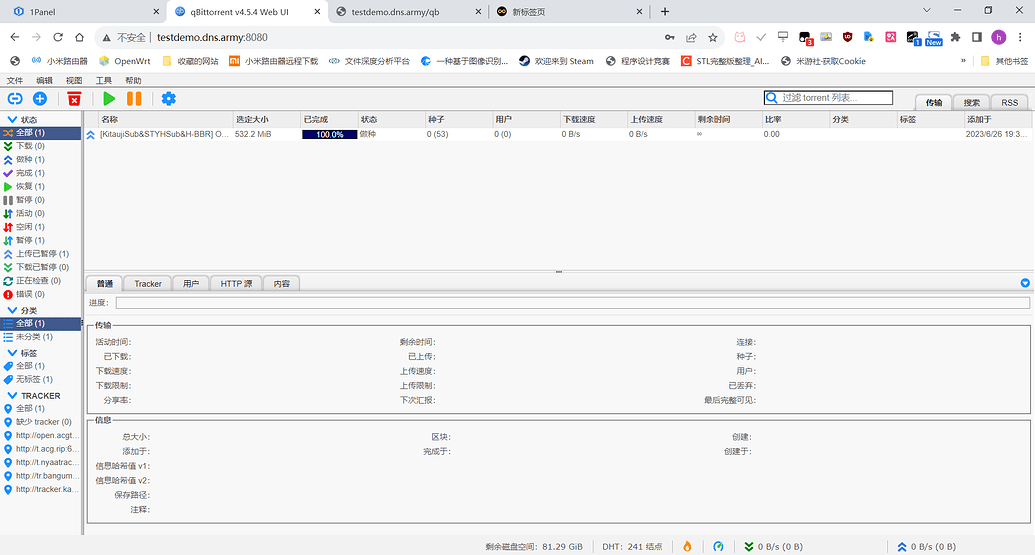Open the 工具 menu
Screen dimensions: 1035x555
(x=104, y=81)
